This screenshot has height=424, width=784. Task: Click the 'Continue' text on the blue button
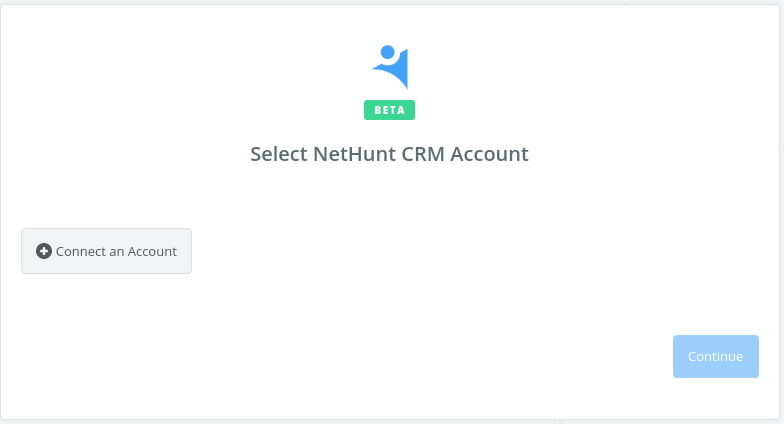pos(716,356)
